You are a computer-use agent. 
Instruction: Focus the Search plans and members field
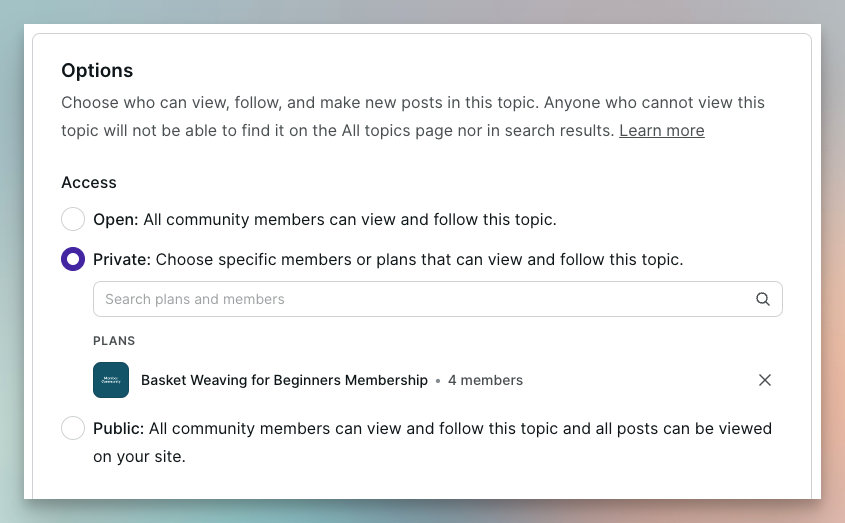[420, 299]
